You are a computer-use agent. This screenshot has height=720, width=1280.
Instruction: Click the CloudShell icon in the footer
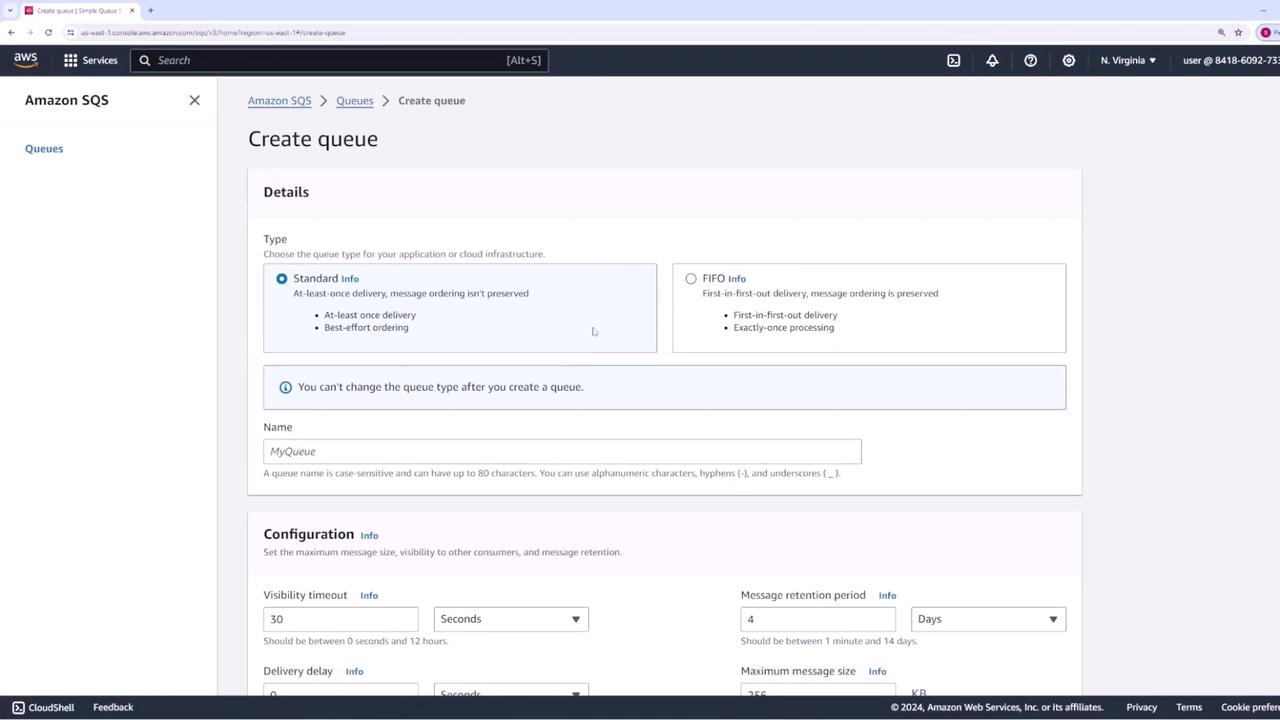[18, 707]
